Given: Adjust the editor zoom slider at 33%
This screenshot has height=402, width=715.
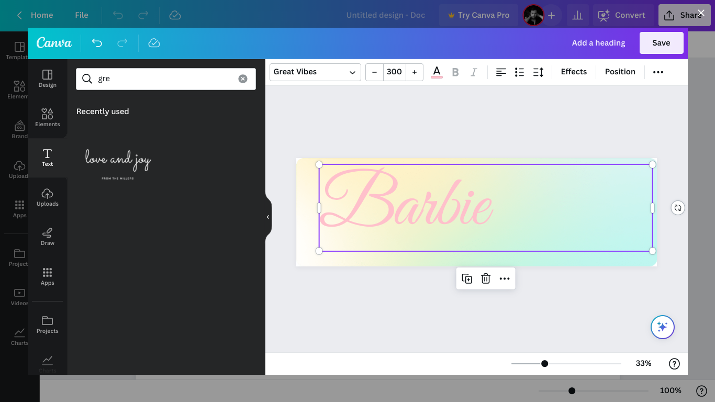Looking at the screenshot, I should [544, 364].
